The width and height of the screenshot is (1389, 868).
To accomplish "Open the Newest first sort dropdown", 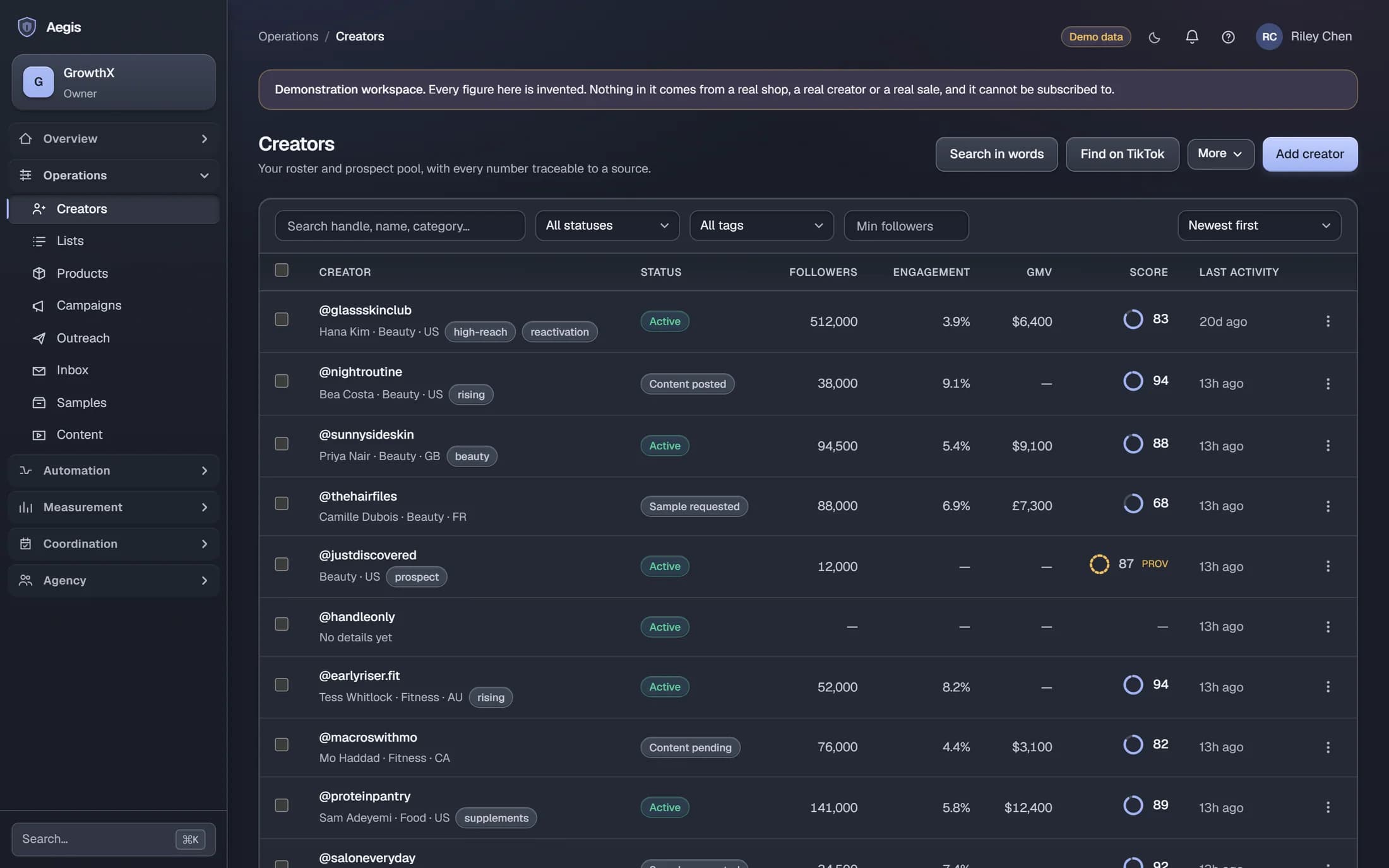I will click(x=1259, y=226).
